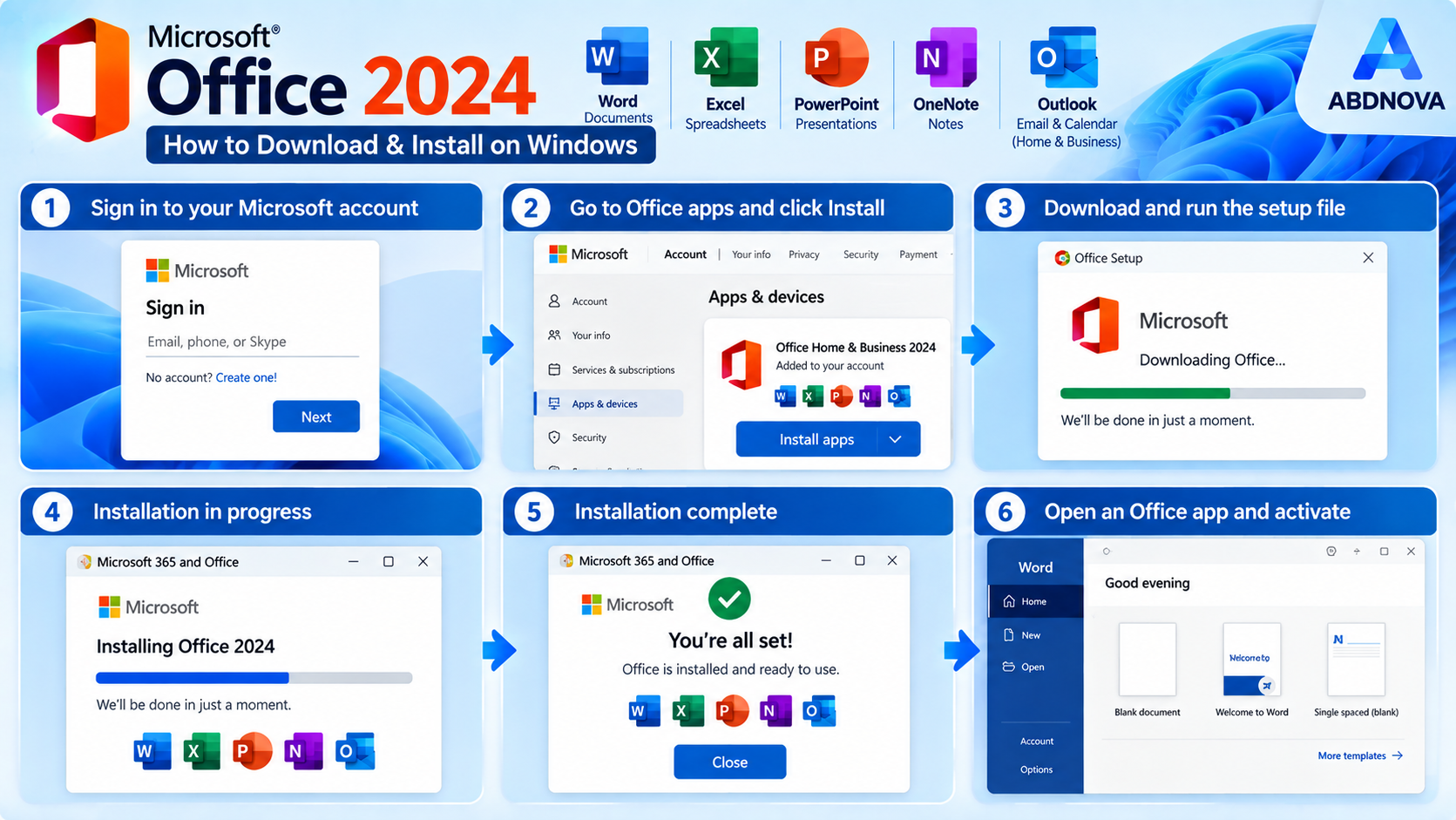Click Word icon in You're all set dialog

tap(644, 711)
